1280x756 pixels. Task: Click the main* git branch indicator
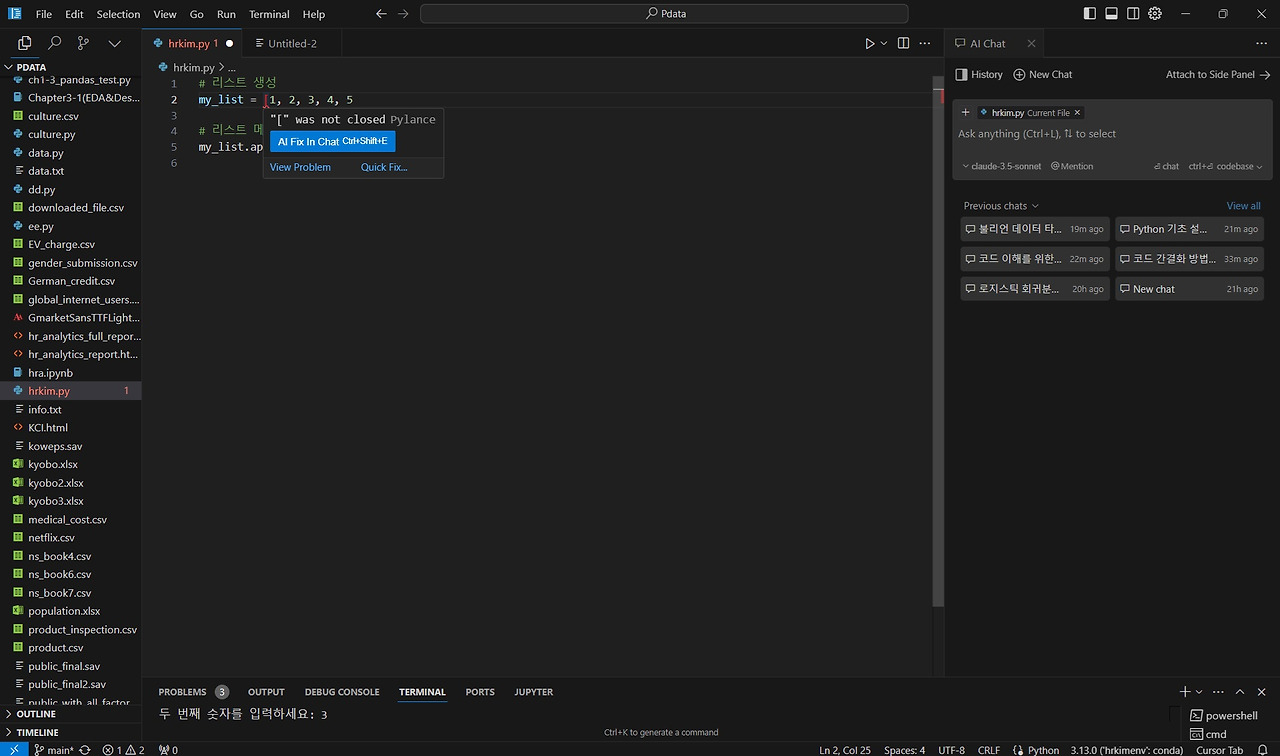[54, 750]
